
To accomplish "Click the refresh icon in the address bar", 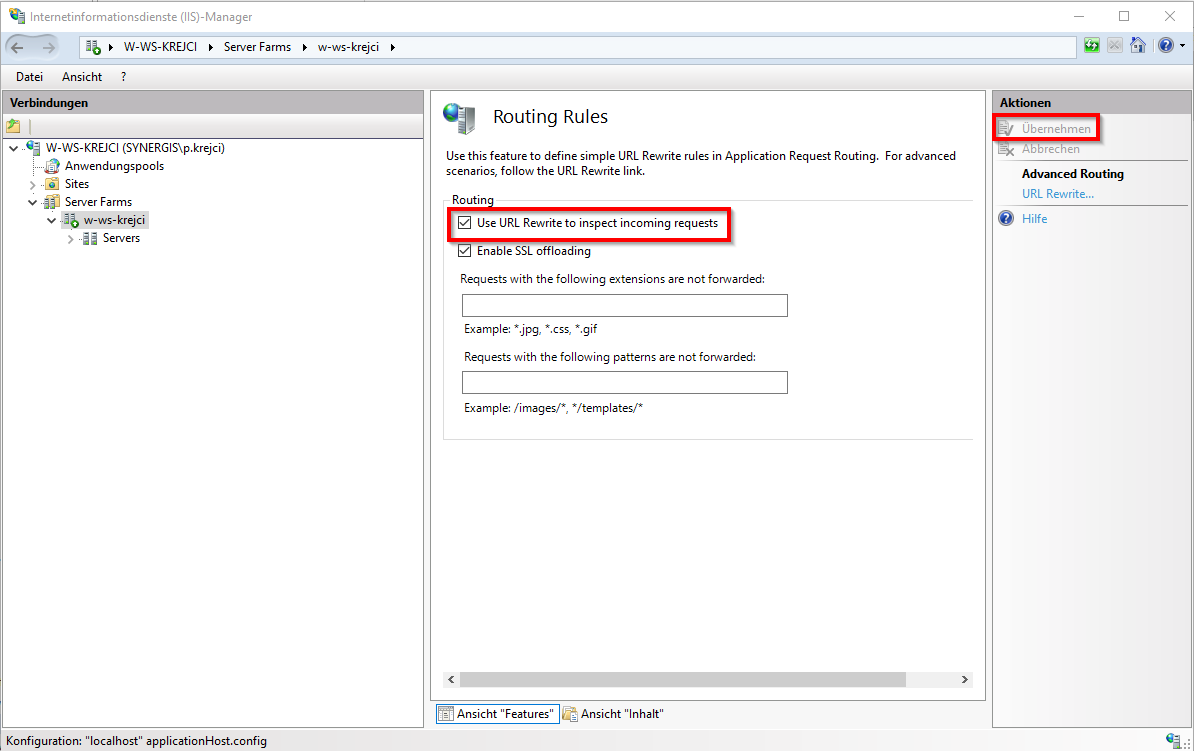I will [1091, 45].
